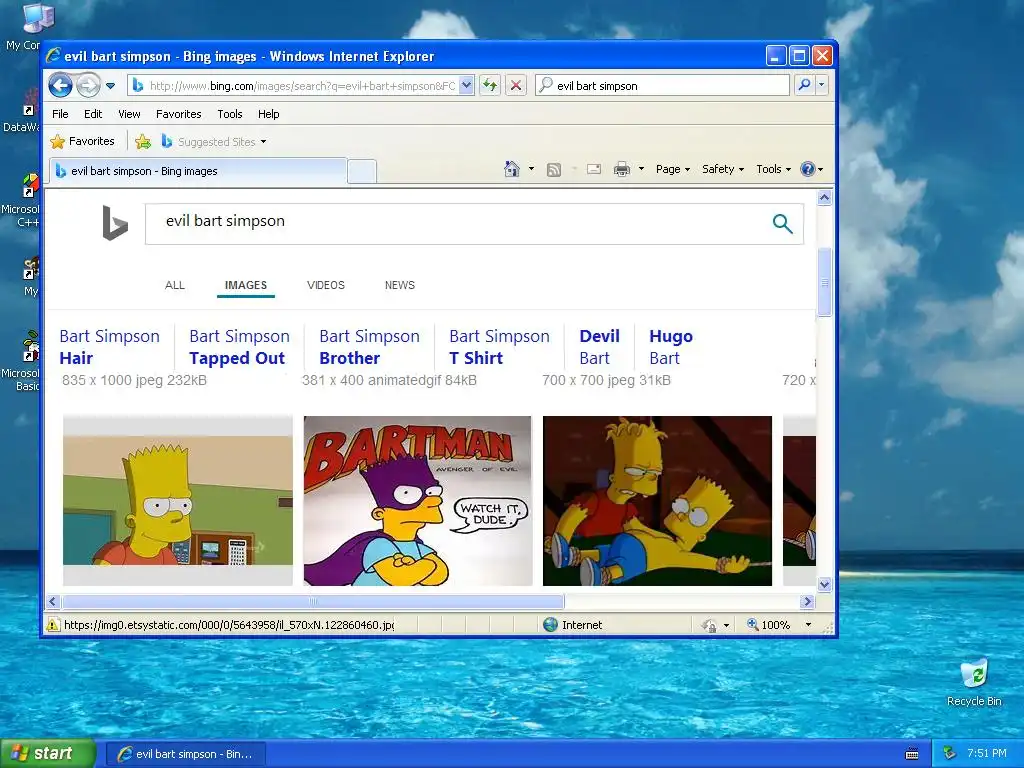The width and height of the screenshot is (1024, 768).
Task: Click the Bing search text field
Action: coord(457,223)
